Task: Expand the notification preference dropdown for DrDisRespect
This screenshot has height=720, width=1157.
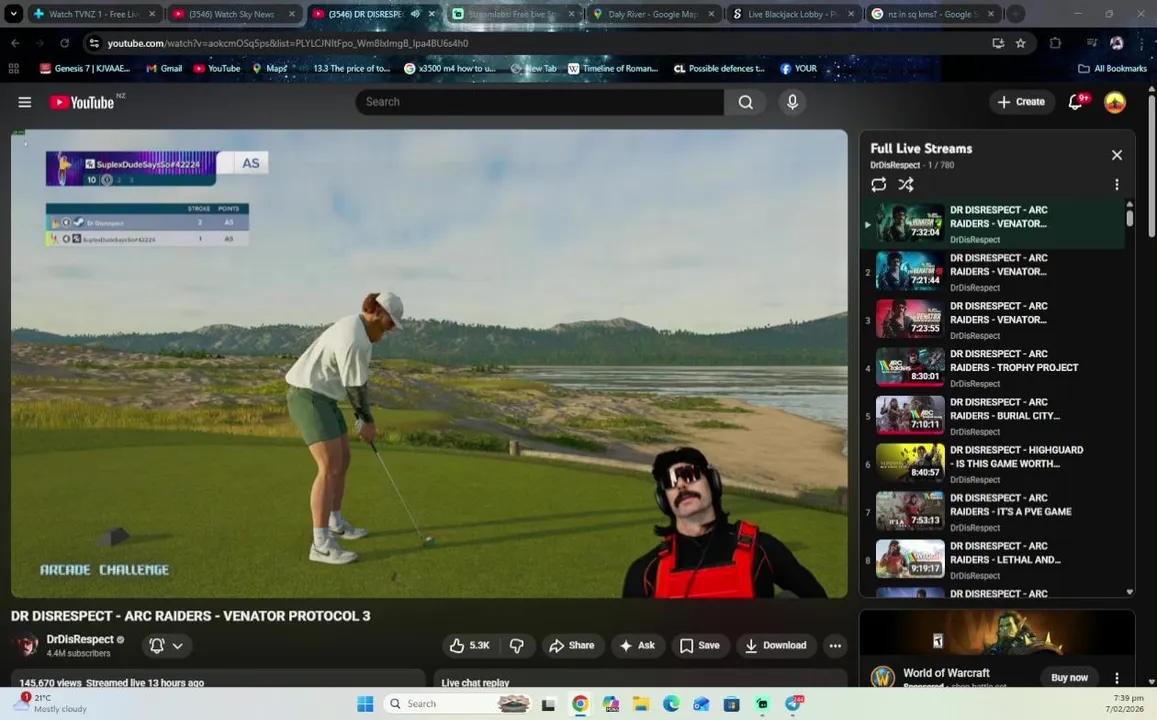Action: 167,645
